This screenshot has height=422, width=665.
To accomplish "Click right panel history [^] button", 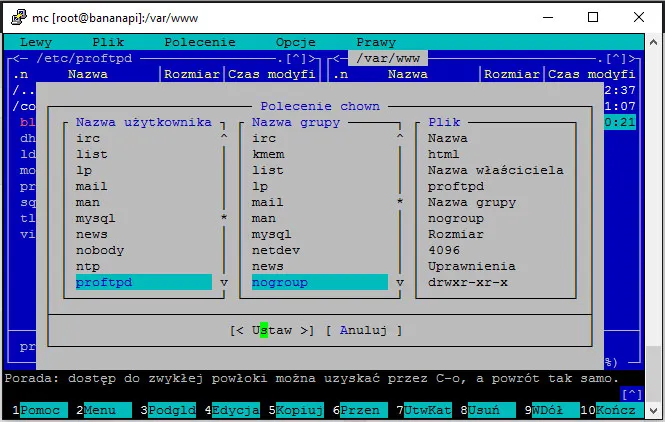I will (x=616, y=58).
